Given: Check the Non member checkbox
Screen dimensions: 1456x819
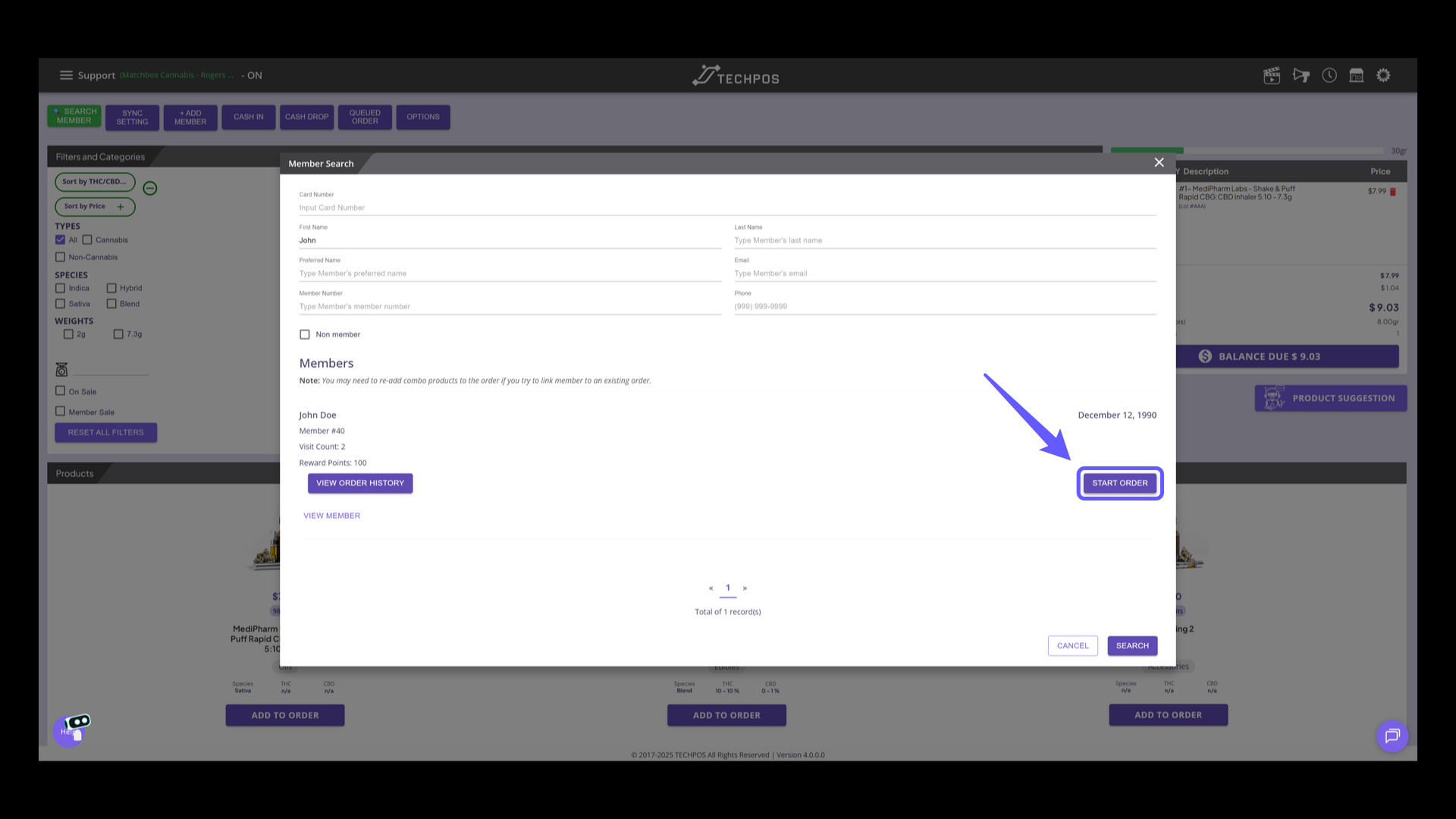Looking at the screenshot, I should (305, 334).
